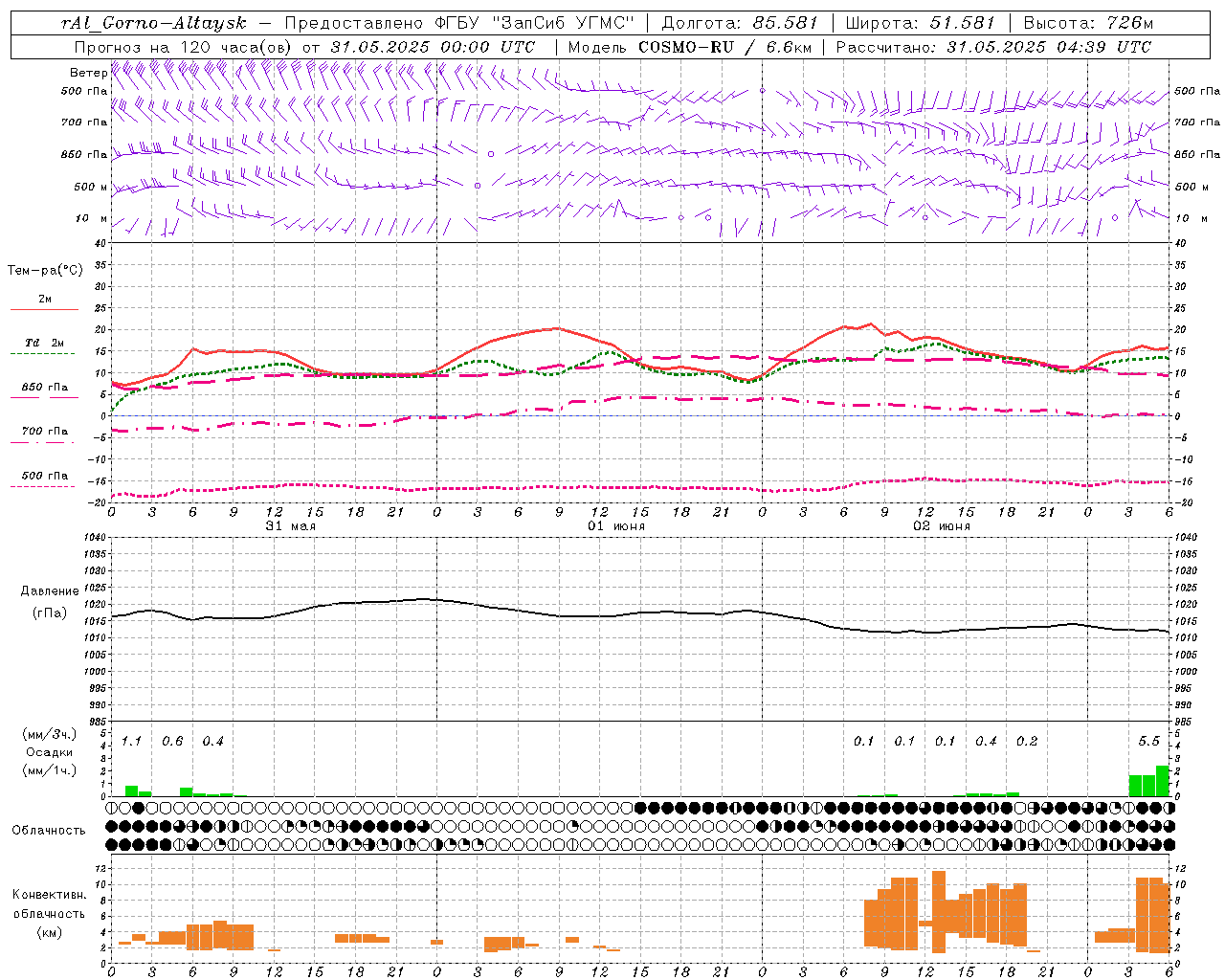The height and width of the screenshot is (980, 1225).
Task: Click the Облачность row label
Action: click(x=49, y=831)
